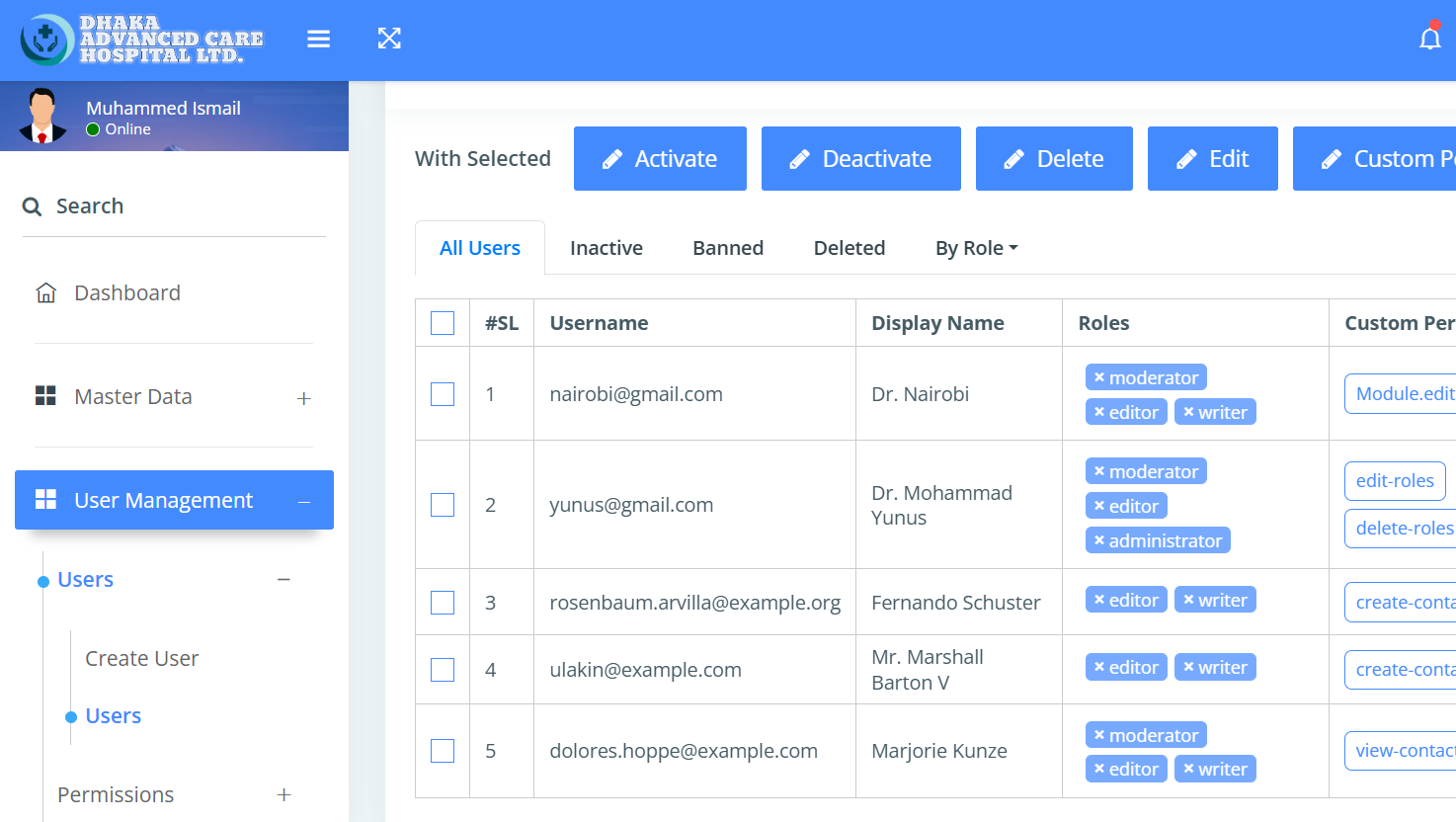Screen dimensions: 1456x822
Task: Open the By Role dropdown
Action: pyautogui.click(x=976, y=248)
